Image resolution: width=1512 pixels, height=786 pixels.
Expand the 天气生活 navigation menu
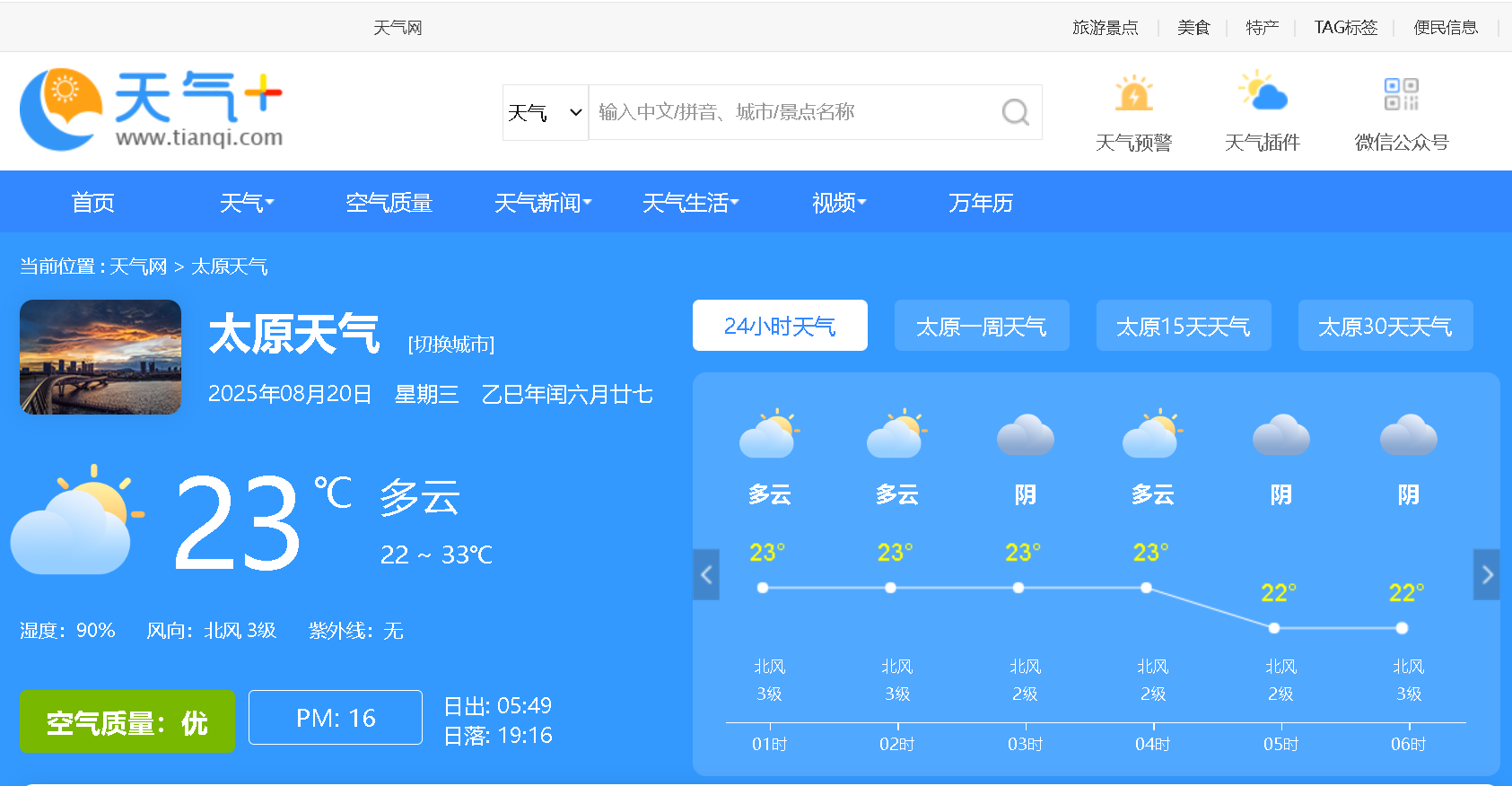[690, 203]
